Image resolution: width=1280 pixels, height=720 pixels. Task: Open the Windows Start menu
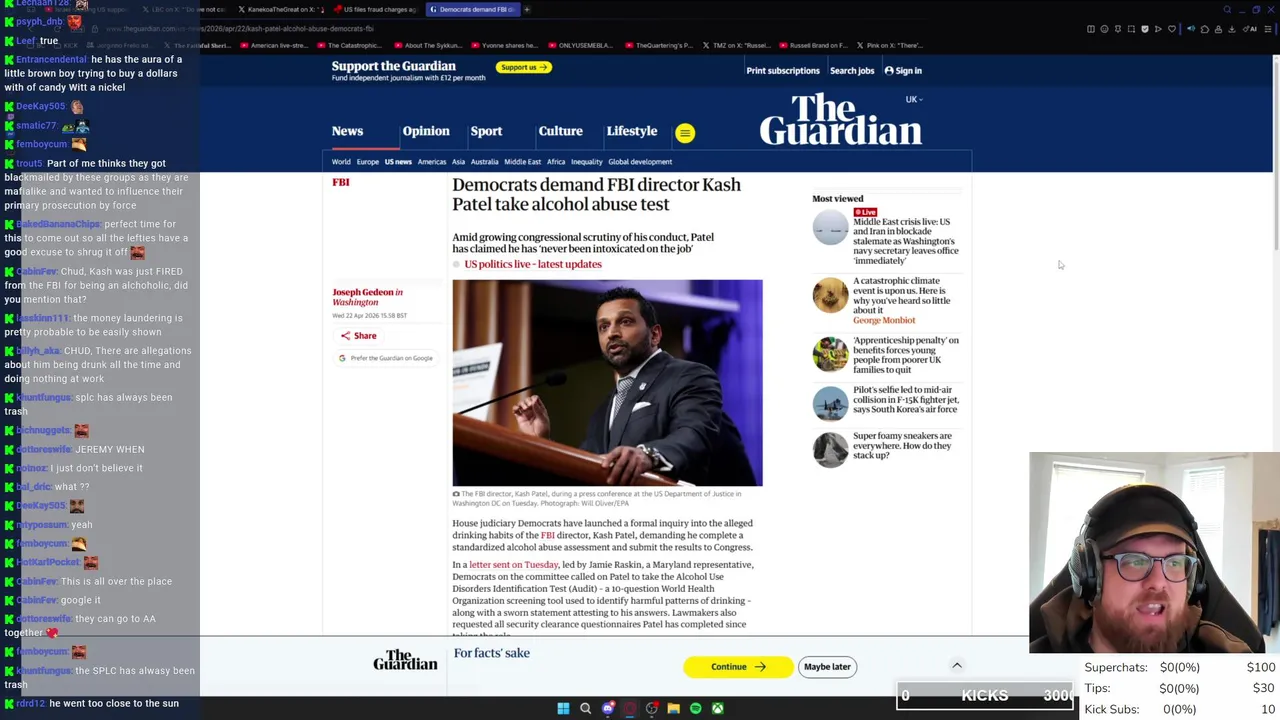point(563,709)
